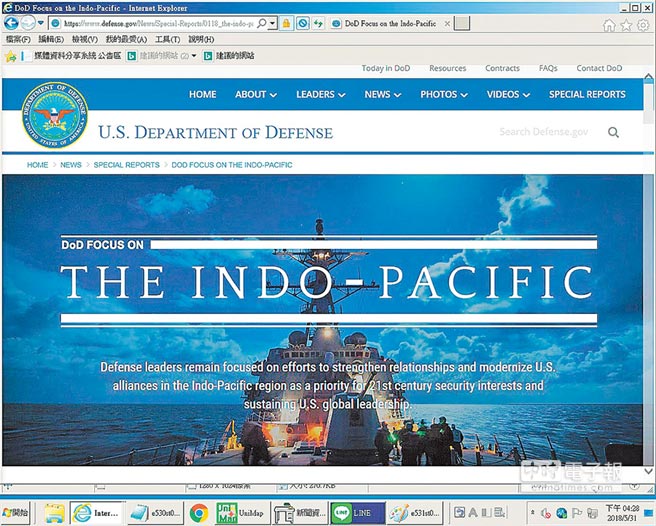656x526 pixels.
Task: Open the 媒體資料分享系統 公告區 favorite
Action: click(72, 56)
